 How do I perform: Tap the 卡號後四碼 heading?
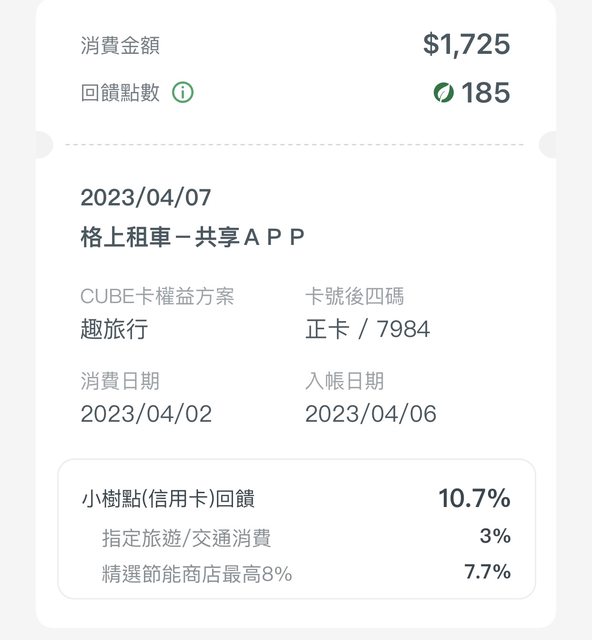[354, 296]
